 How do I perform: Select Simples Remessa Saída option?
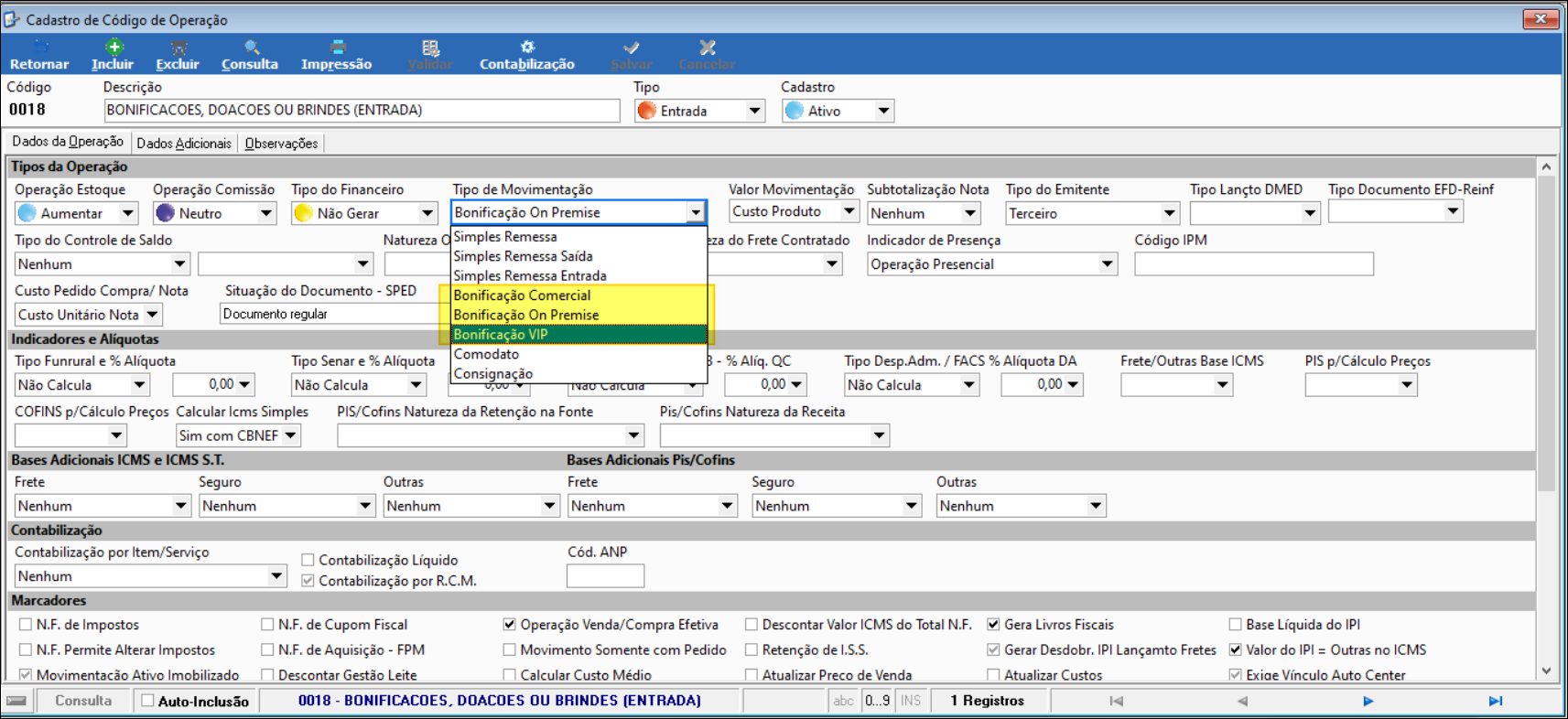click(x=579, y=256)
